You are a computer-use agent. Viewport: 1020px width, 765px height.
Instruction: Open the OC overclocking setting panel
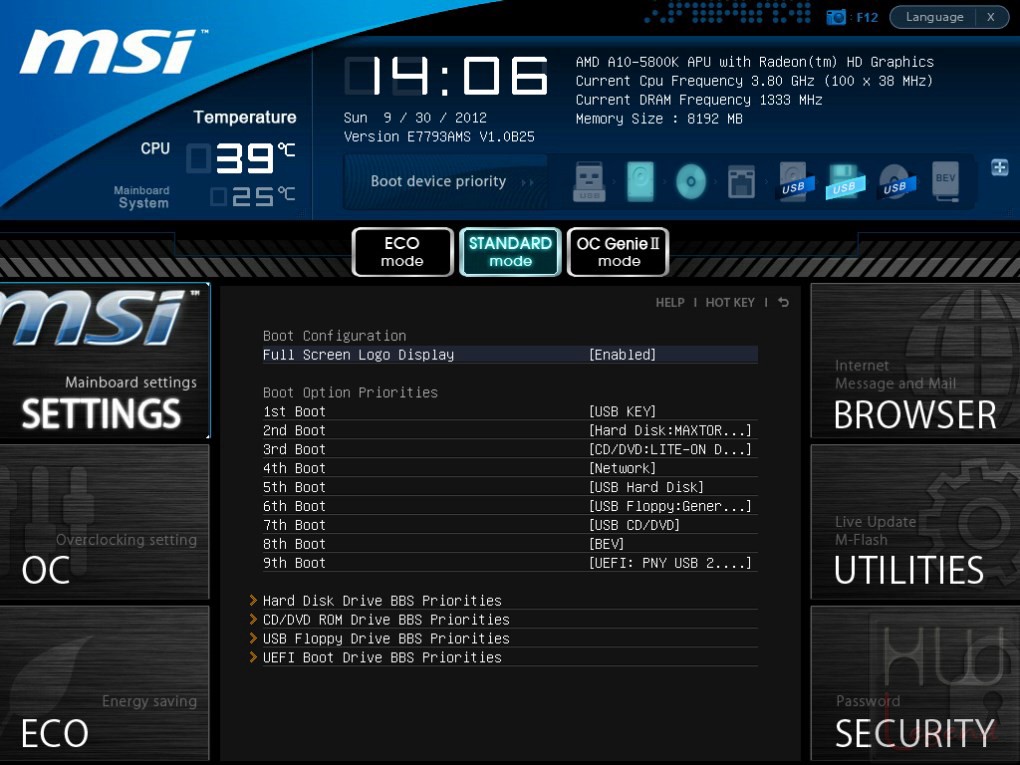tap(104, 522)
